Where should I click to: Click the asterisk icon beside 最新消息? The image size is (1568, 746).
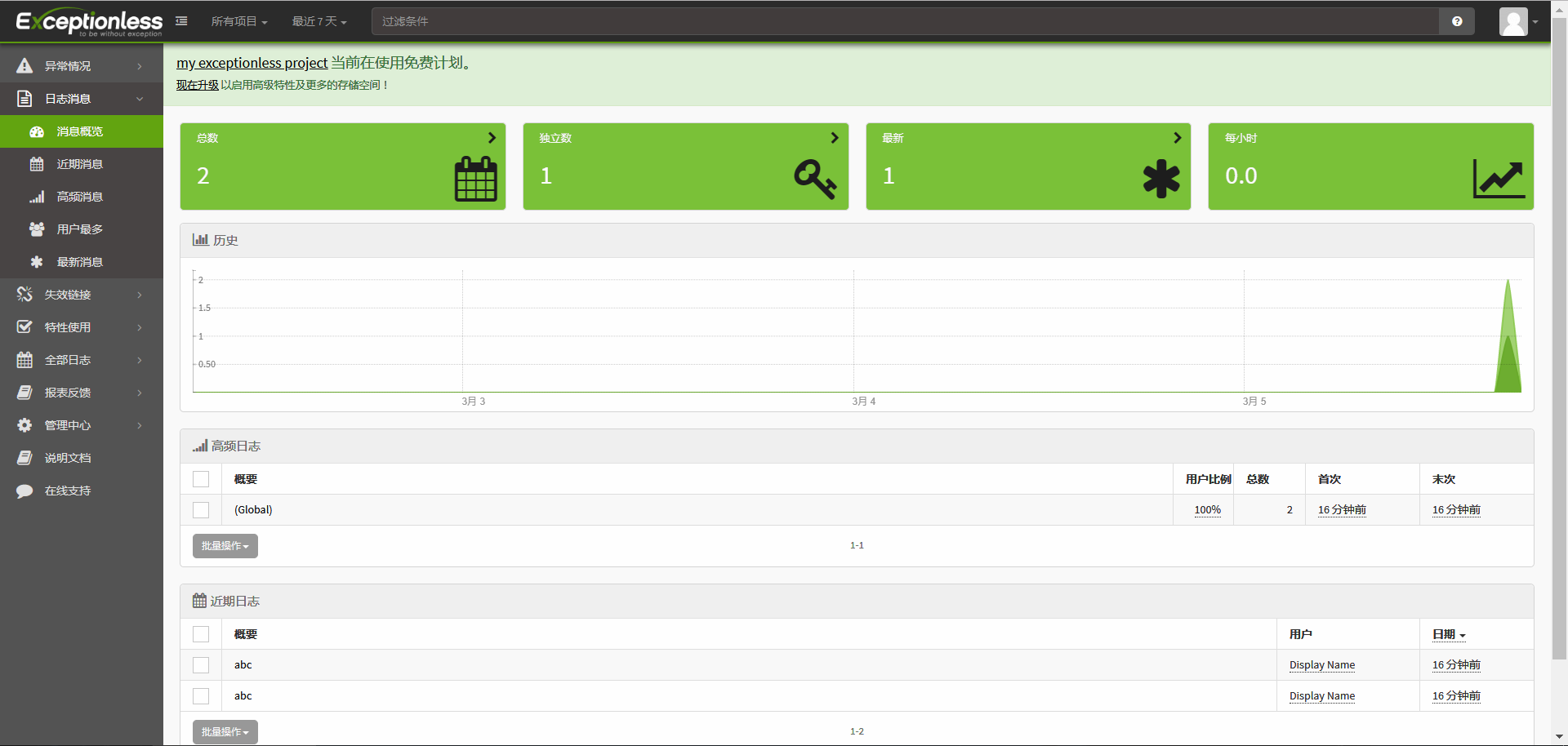tap(37, 262)
